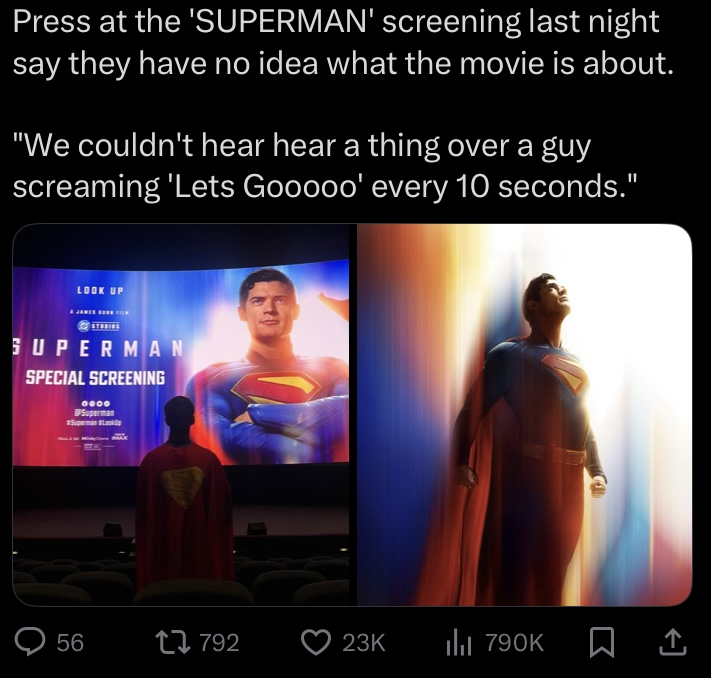
Task: Click the 'Lets Gooooo' quote line
Action: click(x=325, y=185)
